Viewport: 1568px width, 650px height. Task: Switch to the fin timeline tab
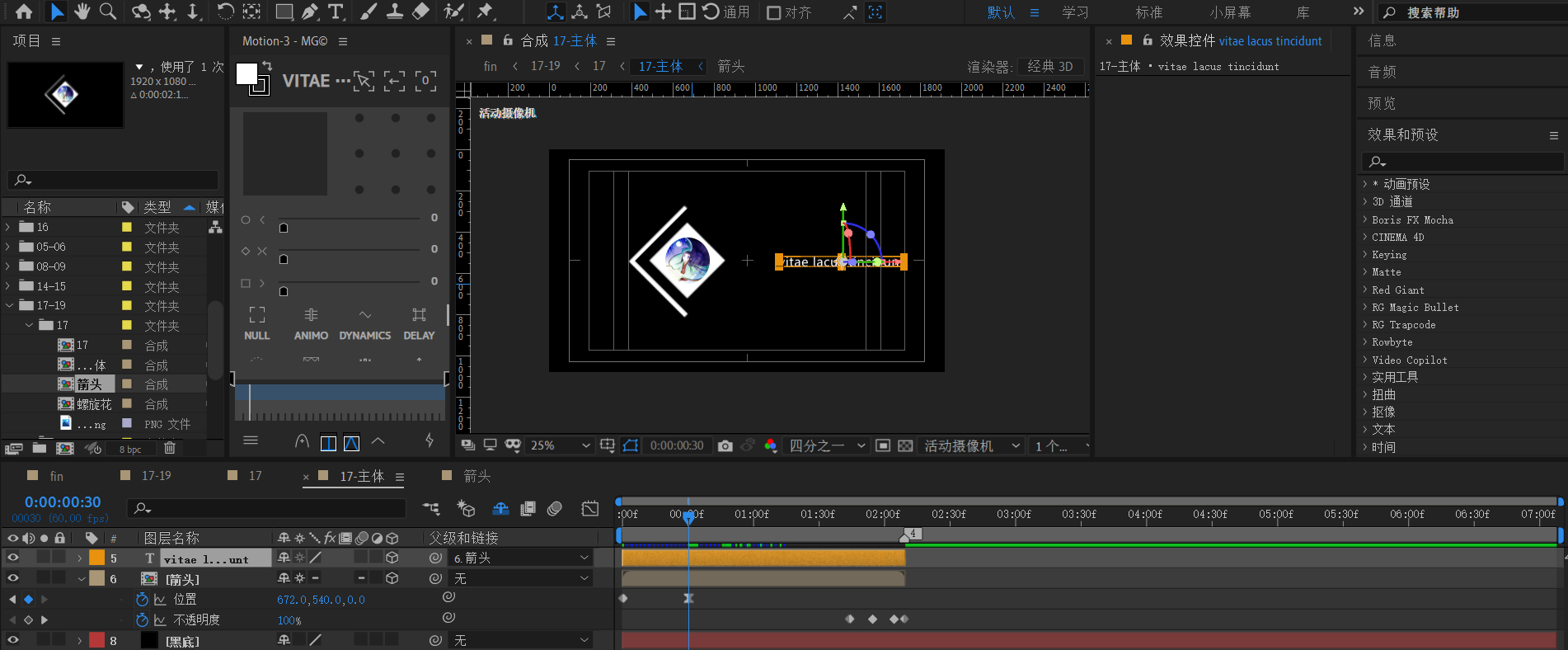pyautogui.click(x=56, y=476)
